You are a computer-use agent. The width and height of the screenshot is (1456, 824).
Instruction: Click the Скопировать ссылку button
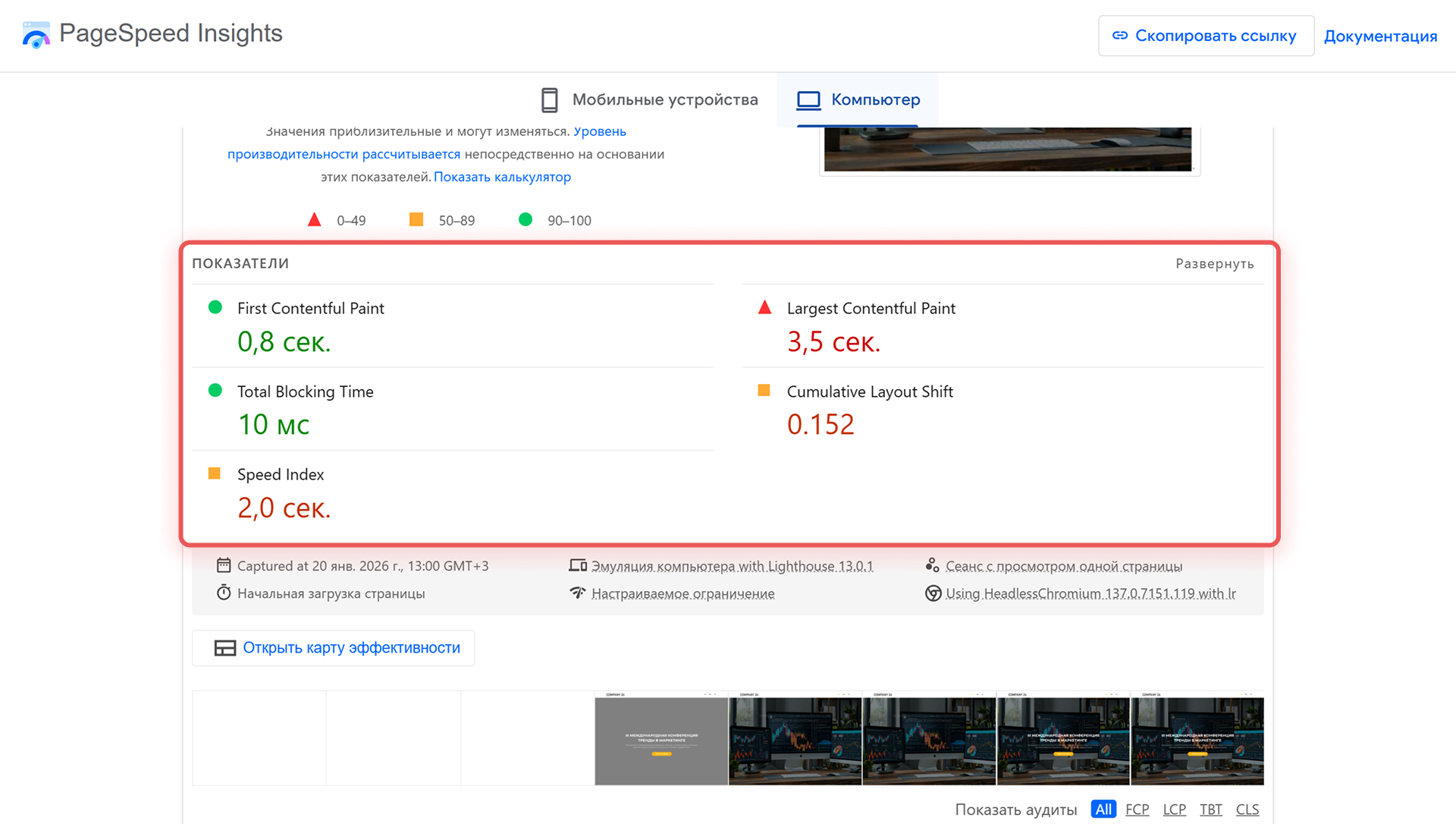[x=1206, y=36]
